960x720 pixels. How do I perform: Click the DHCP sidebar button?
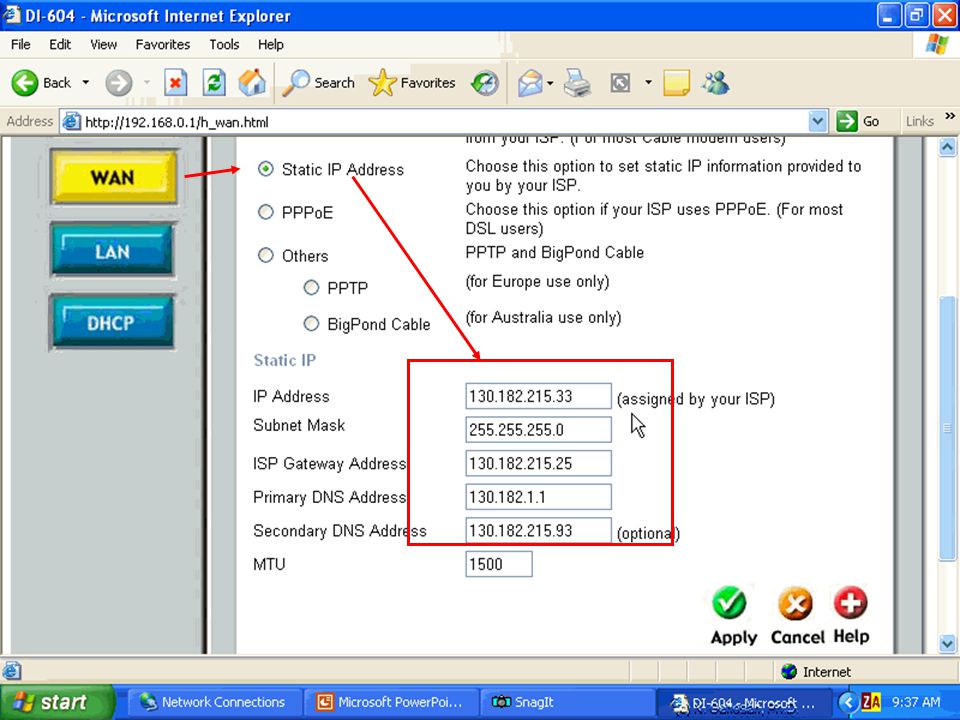pos(112,322)
